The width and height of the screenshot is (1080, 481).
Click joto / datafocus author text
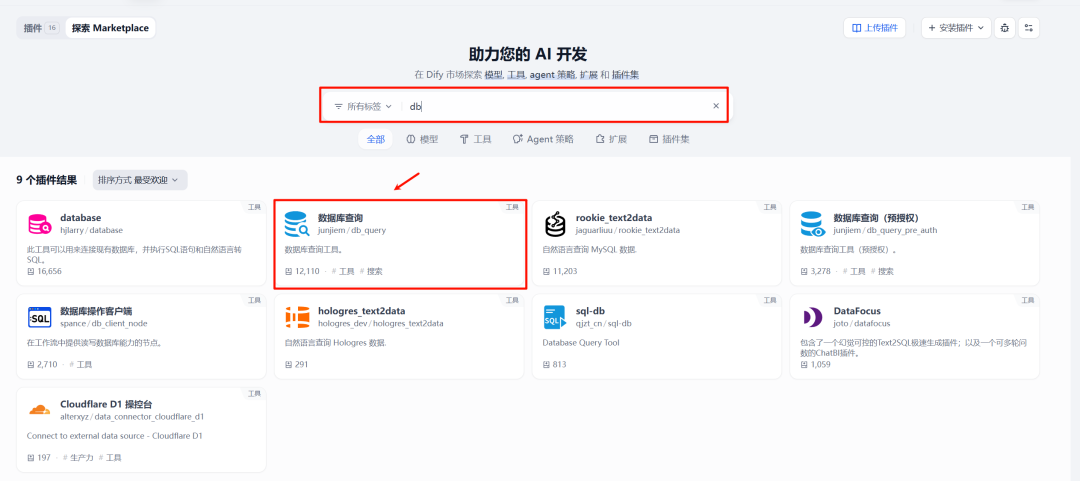pyautogui.click(x=862, y=323)
